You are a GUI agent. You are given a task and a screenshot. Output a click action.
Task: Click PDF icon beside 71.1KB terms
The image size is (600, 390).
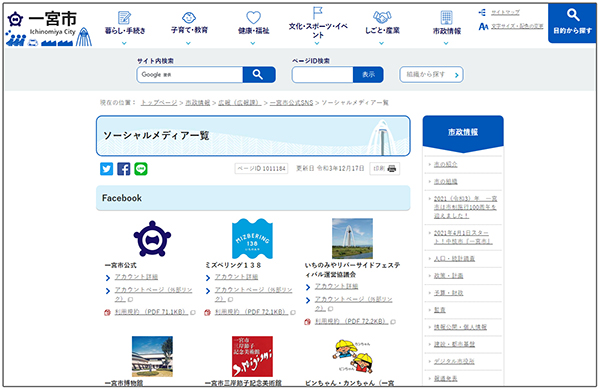pyautogui.click(x=107, y=313)
